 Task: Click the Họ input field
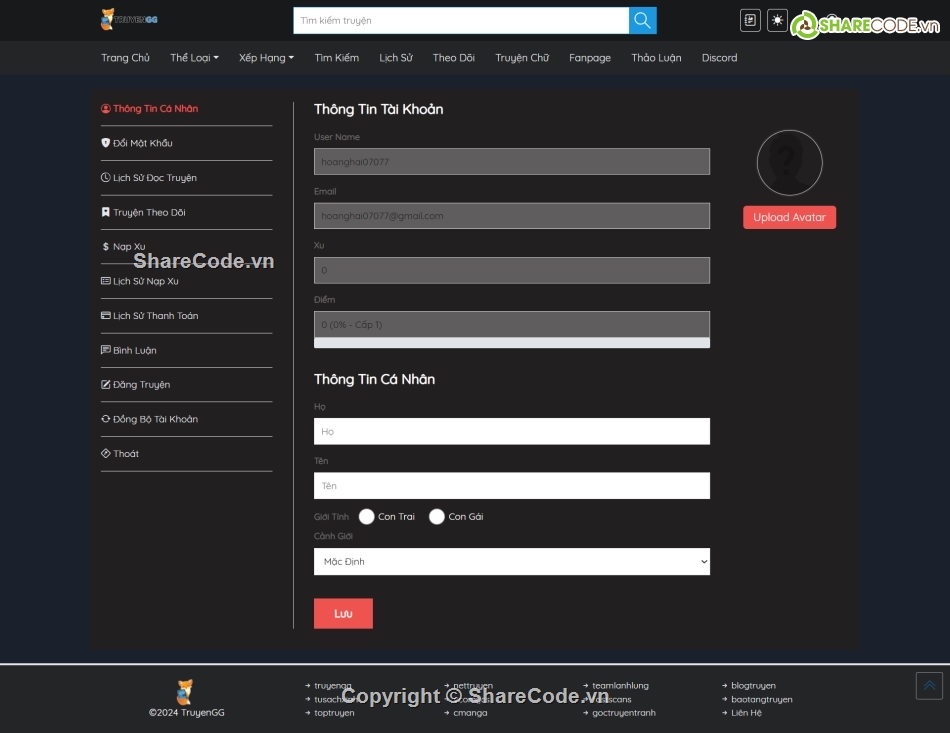(x=511, y=432)
